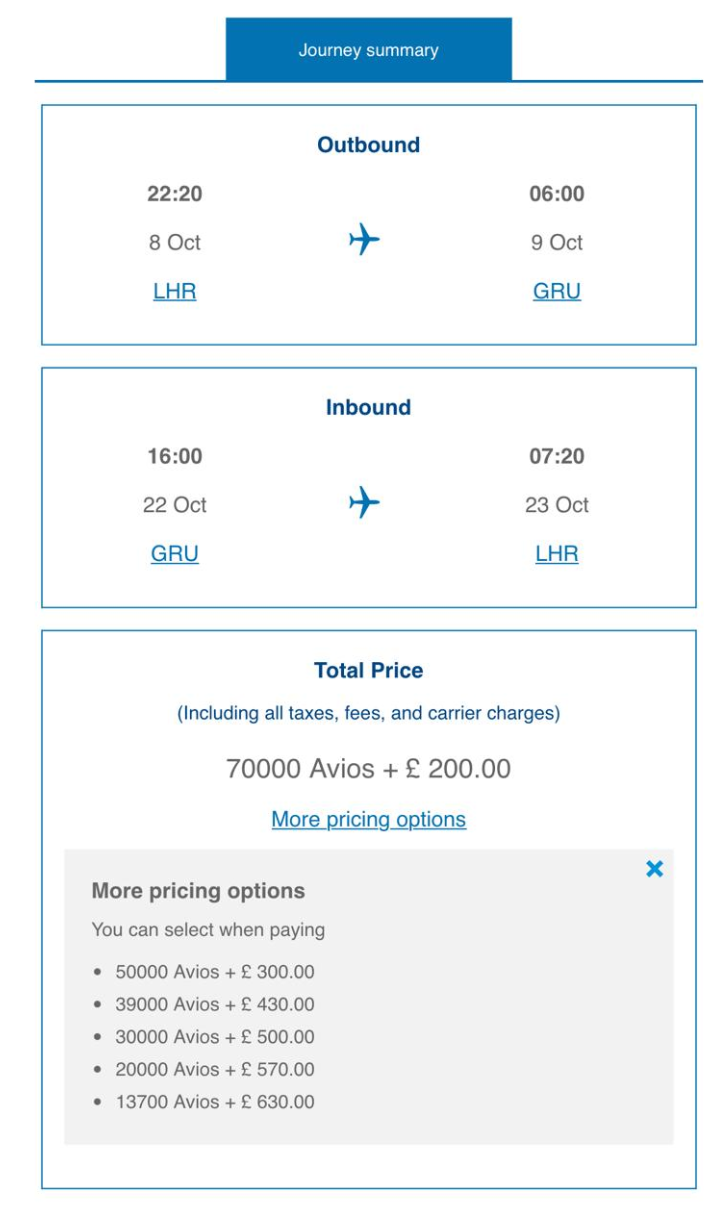This screenshot has width=724, height=1218.
Task: Open LHR arrival airport link under Inbound
Action: [557, 554]
